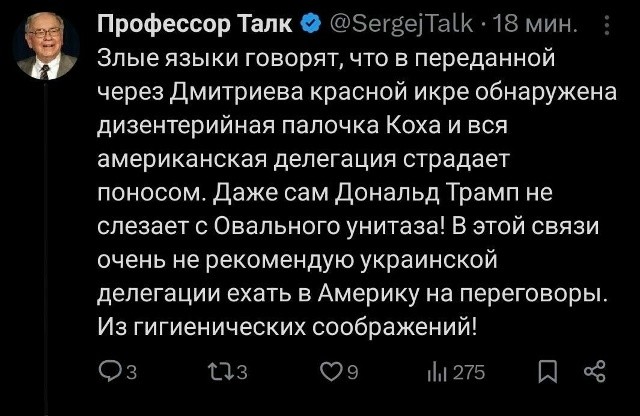Click the @SergejTalk handle

point(388,22)
